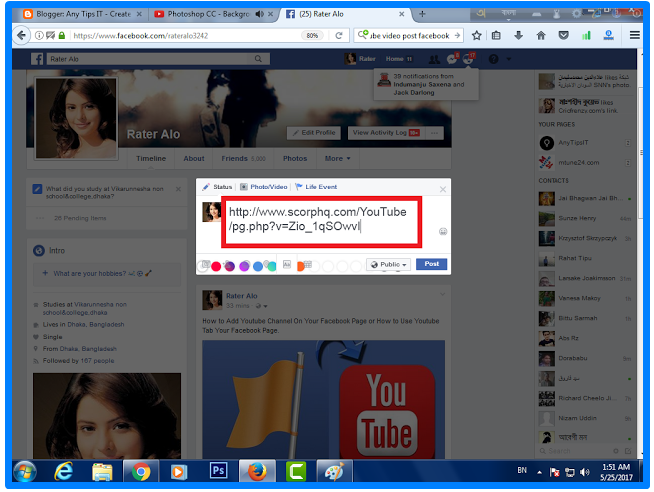Open the account settings dropdown arrow
This screenshot has height=492, width=654.
(x=508, y=59)
